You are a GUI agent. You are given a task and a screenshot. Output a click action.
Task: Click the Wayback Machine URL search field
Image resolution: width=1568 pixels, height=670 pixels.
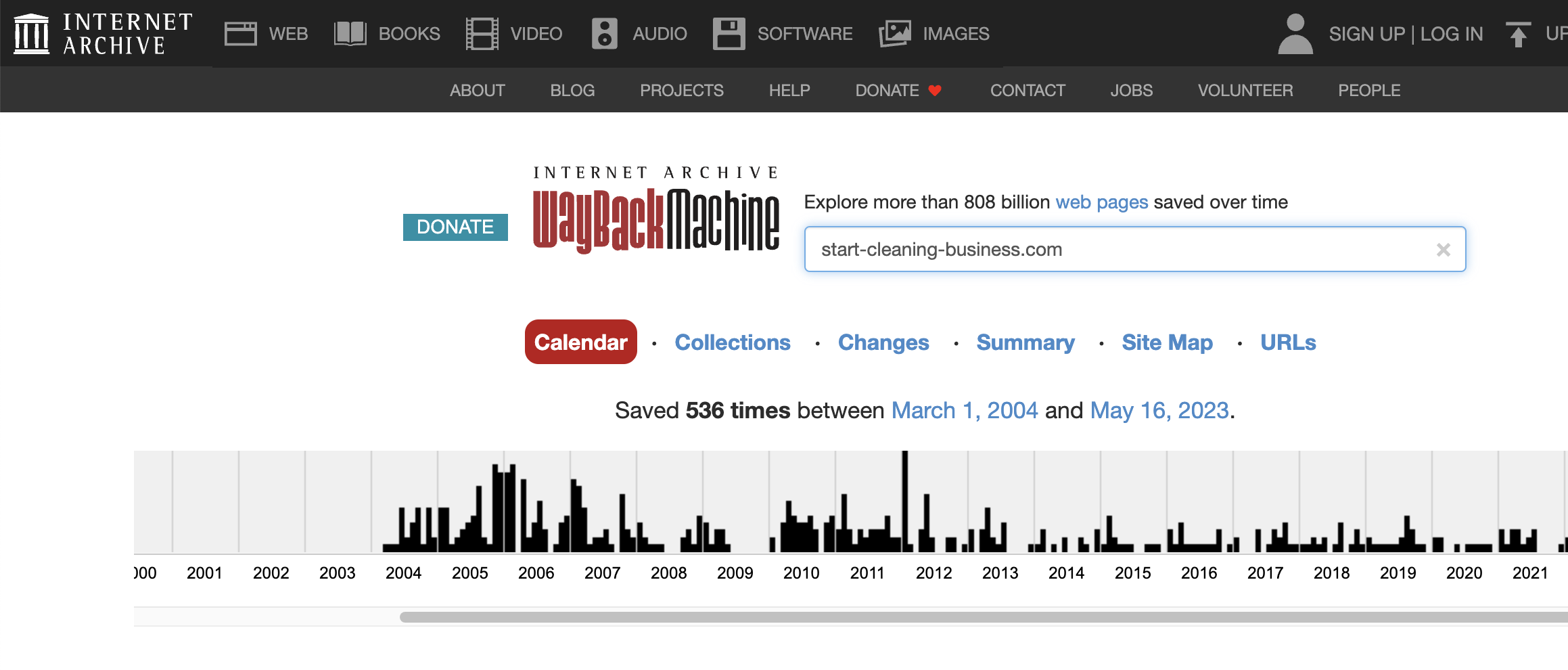tap(1116, 250)
